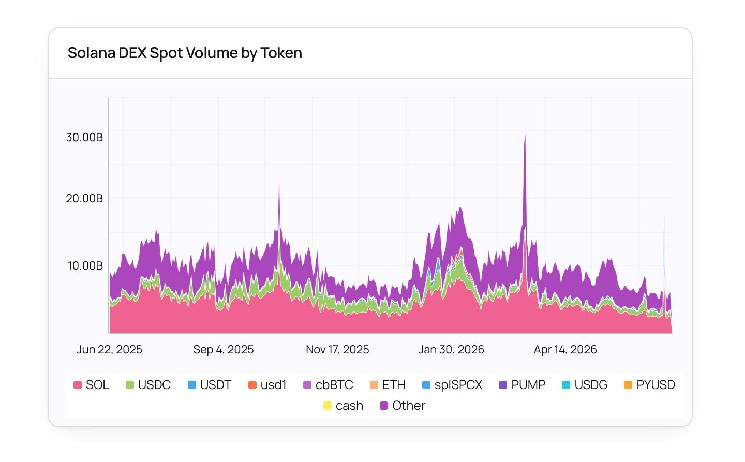Select the Sep 4, 2025 date label
This screenshot has width=745, height=462.
223,349
